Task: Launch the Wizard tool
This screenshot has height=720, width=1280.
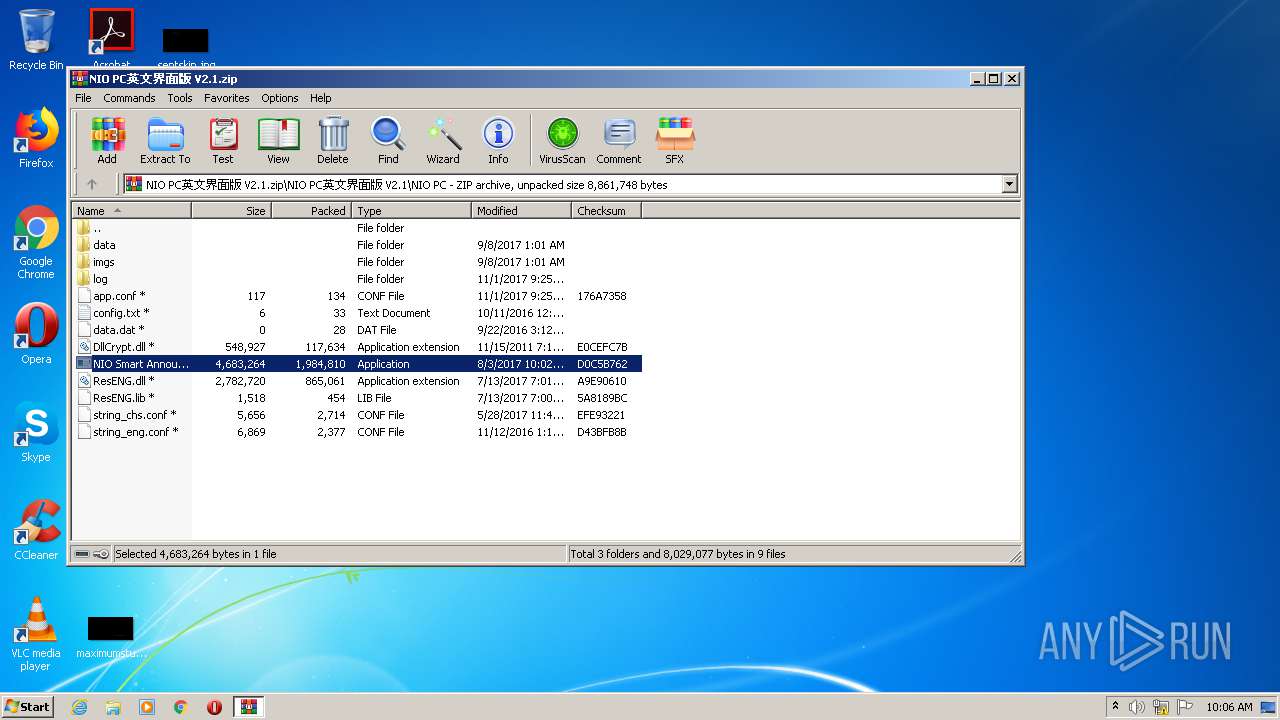Action: 443,140
